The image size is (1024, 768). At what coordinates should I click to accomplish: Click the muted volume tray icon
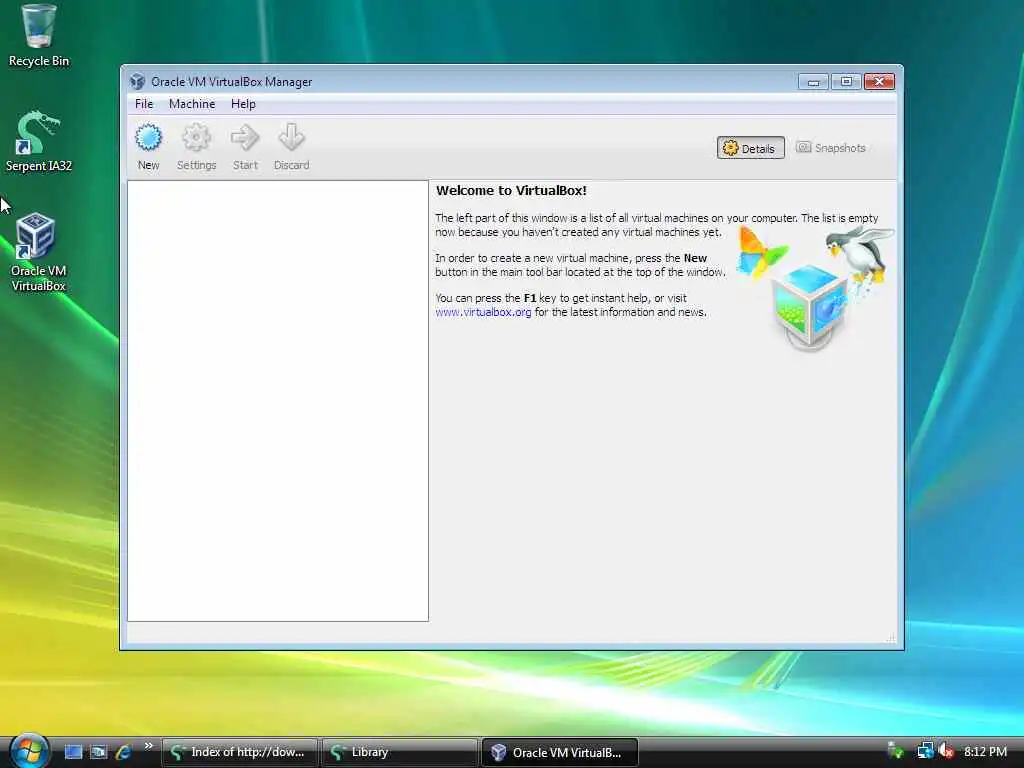945,751
